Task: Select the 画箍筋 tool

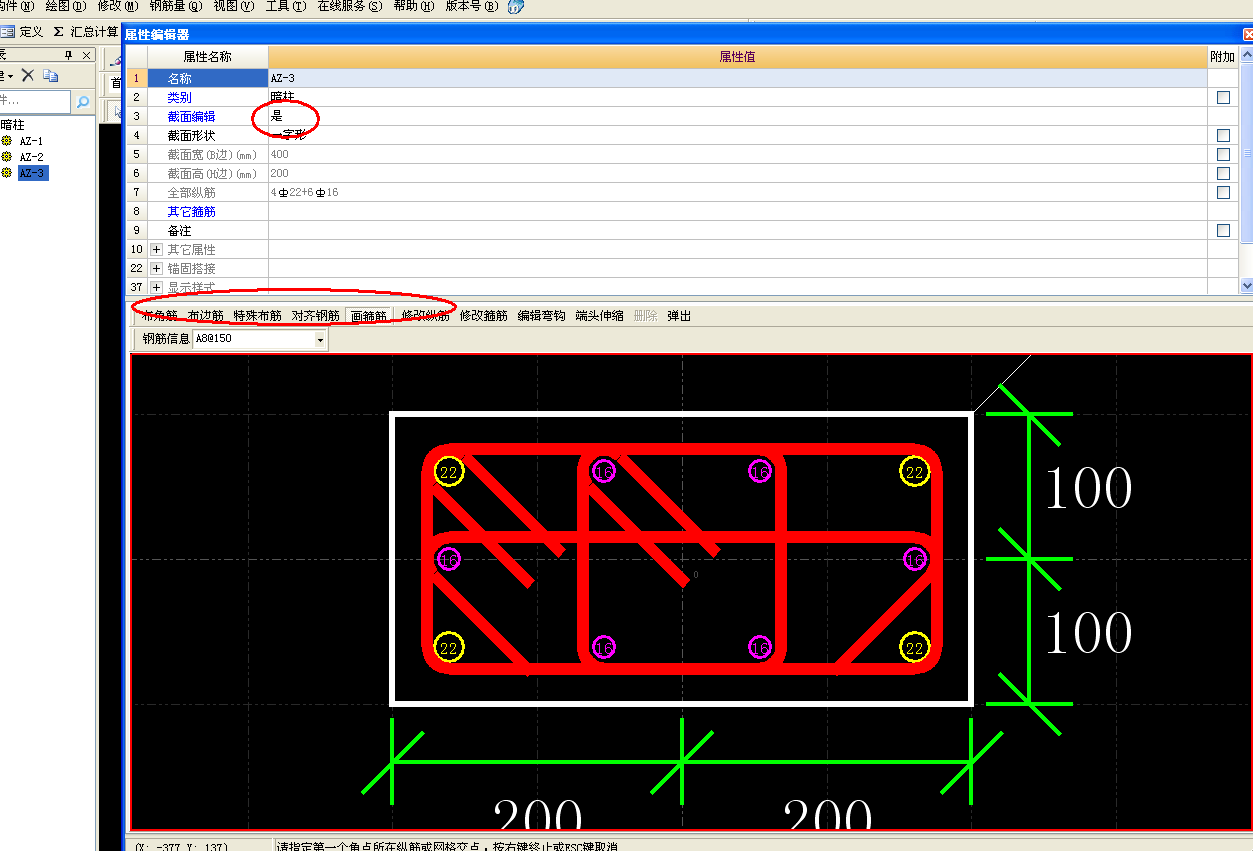Action: 369,316
